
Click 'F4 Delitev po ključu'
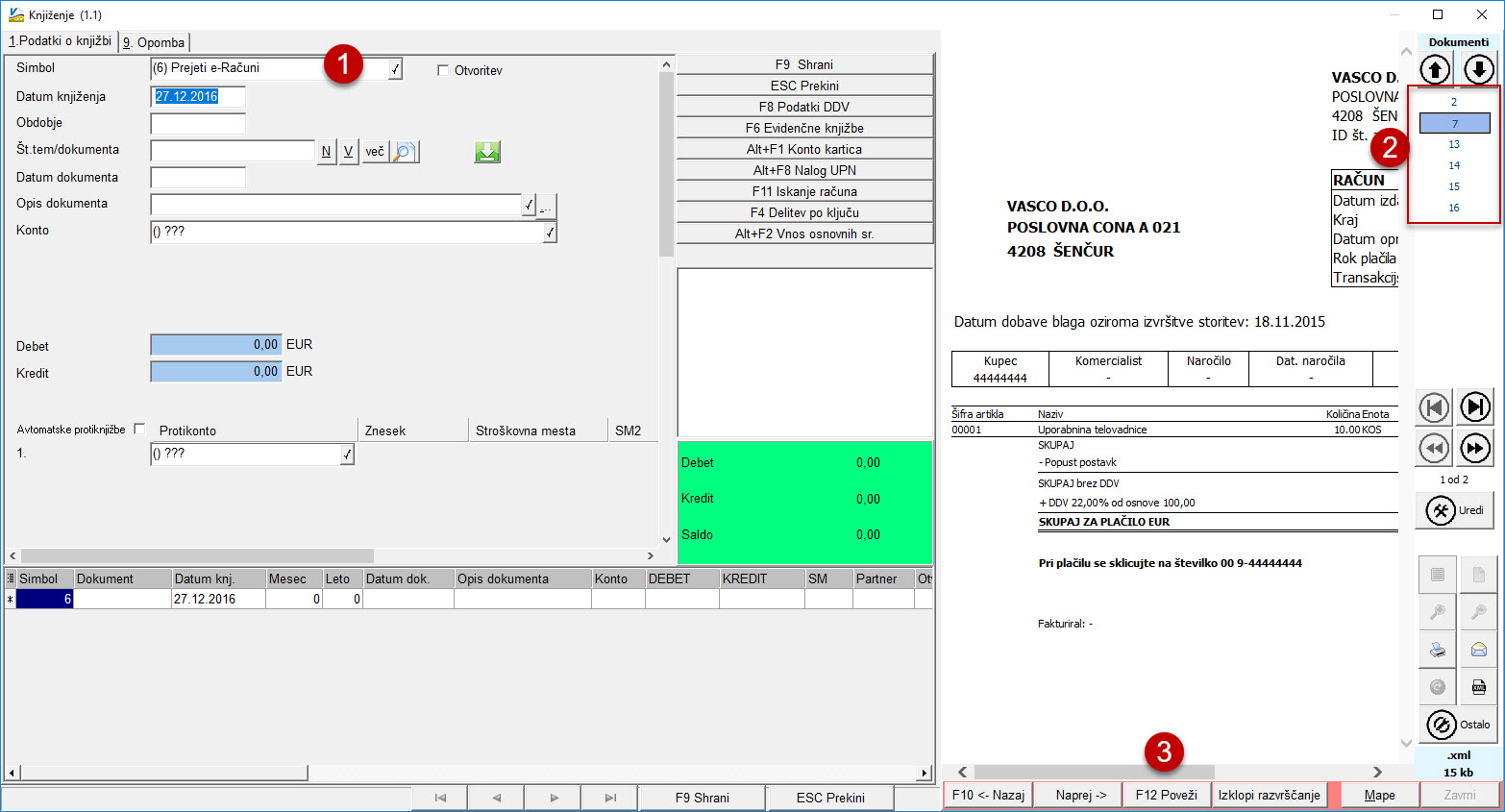[804, 212]
